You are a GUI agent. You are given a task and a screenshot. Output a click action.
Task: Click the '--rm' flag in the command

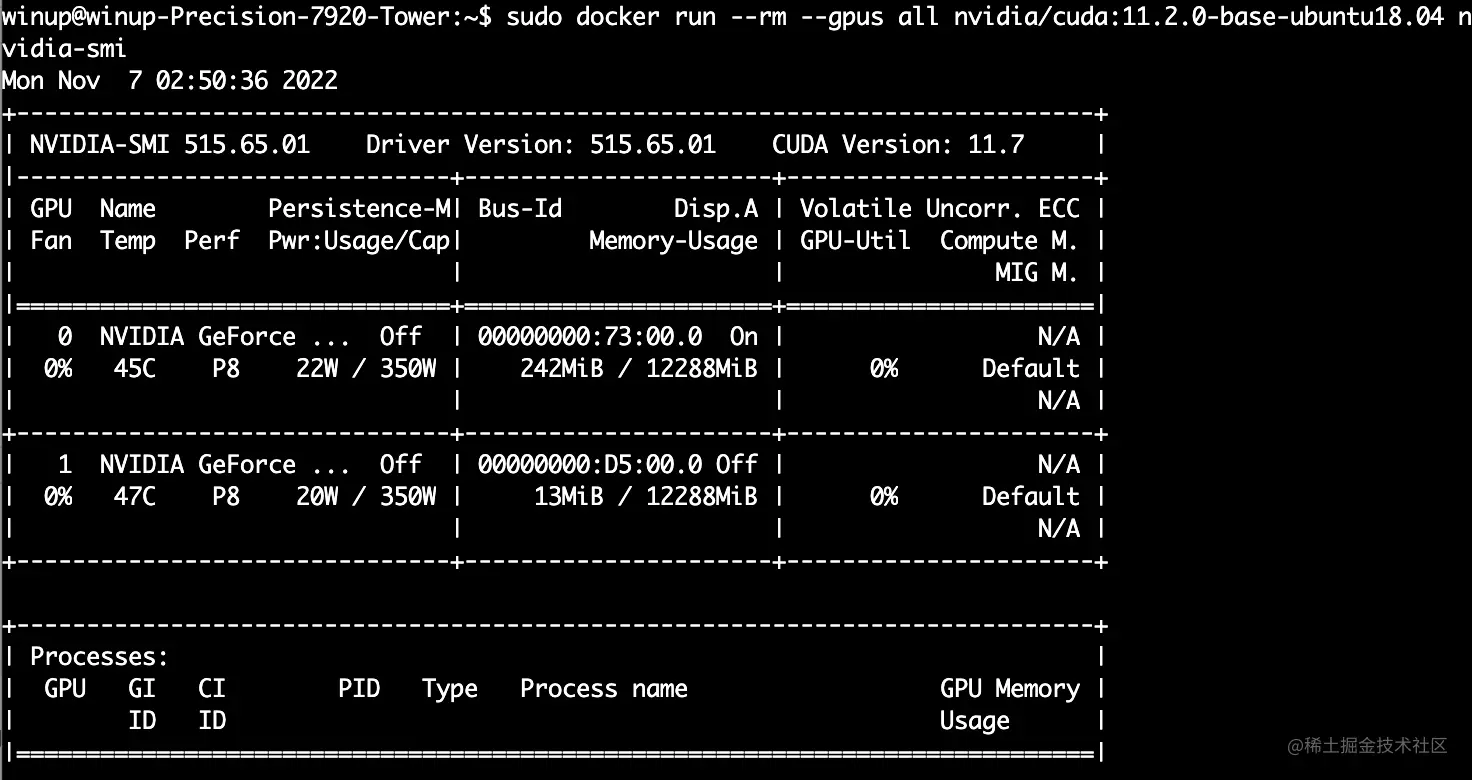pyautogui.click(x=758, y=16)
